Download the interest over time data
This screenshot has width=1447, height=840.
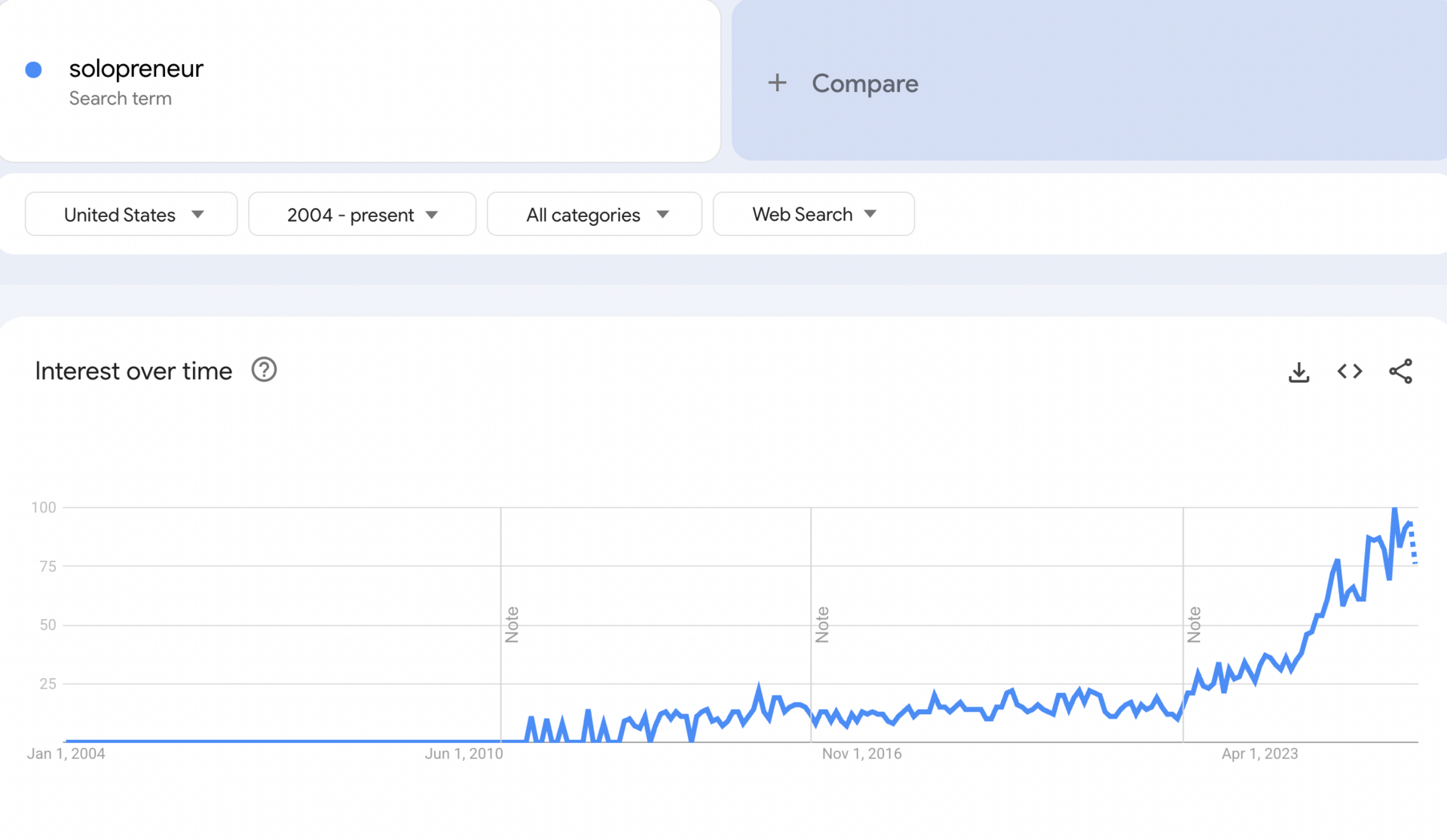(x=1299, y=372)
